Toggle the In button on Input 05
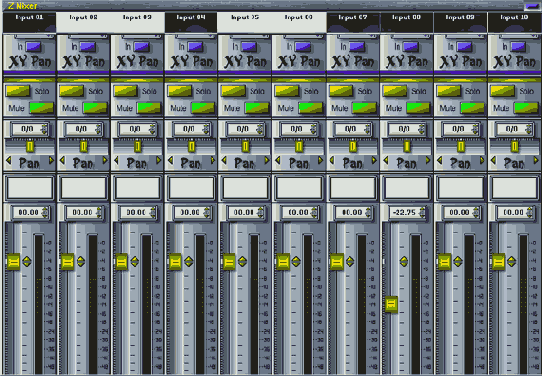Image resolution: width=542 pixels, height=376 pixels. (249, 46)
